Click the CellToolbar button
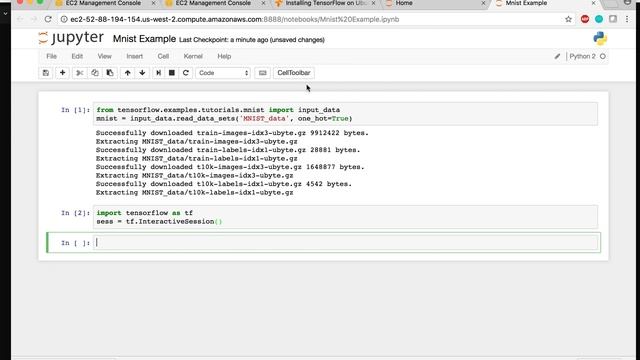The width and height of the screenshot is (640, 360). point(294,73)
